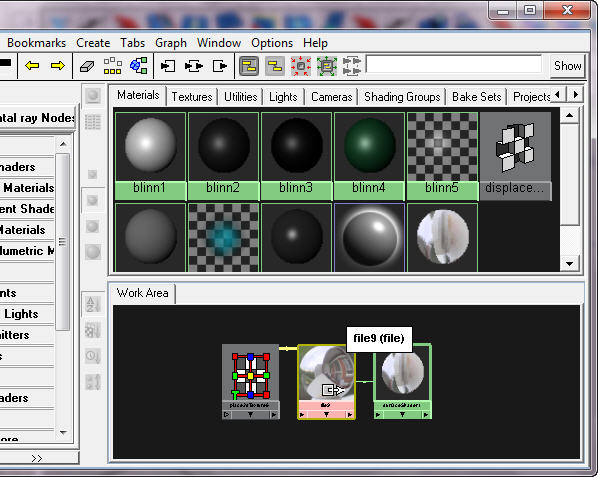Click surfaceShader node's left input arrow
The height and width of the screenshot is (477, 598).
point(378,415)
